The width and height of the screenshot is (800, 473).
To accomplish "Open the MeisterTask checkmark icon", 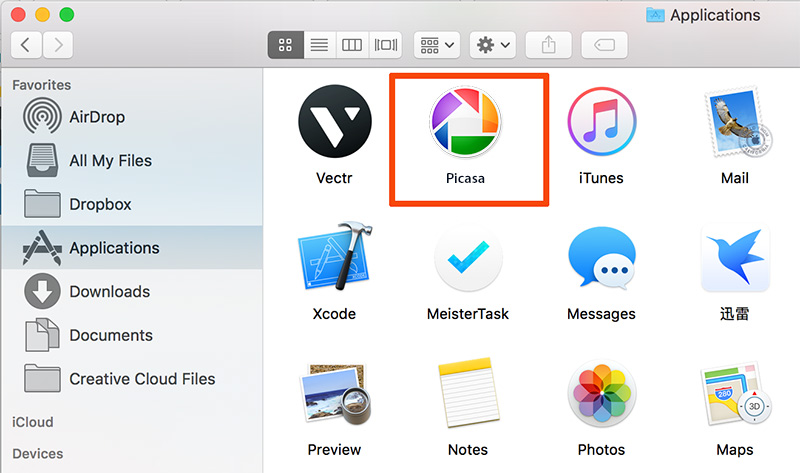I will [x=468, y=258].
